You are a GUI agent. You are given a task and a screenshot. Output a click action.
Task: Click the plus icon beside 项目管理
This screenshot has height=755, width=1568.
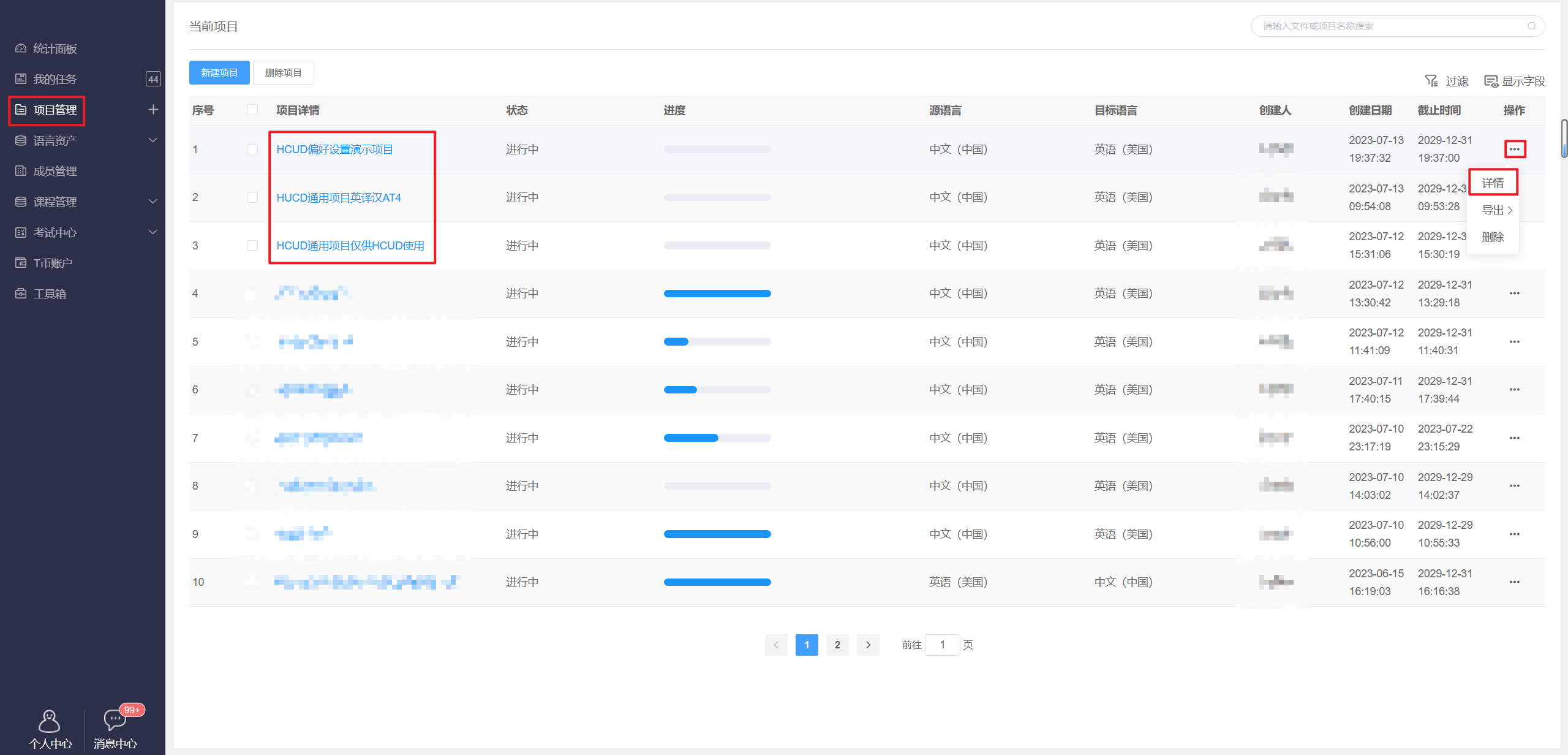[x=153, y=110]
